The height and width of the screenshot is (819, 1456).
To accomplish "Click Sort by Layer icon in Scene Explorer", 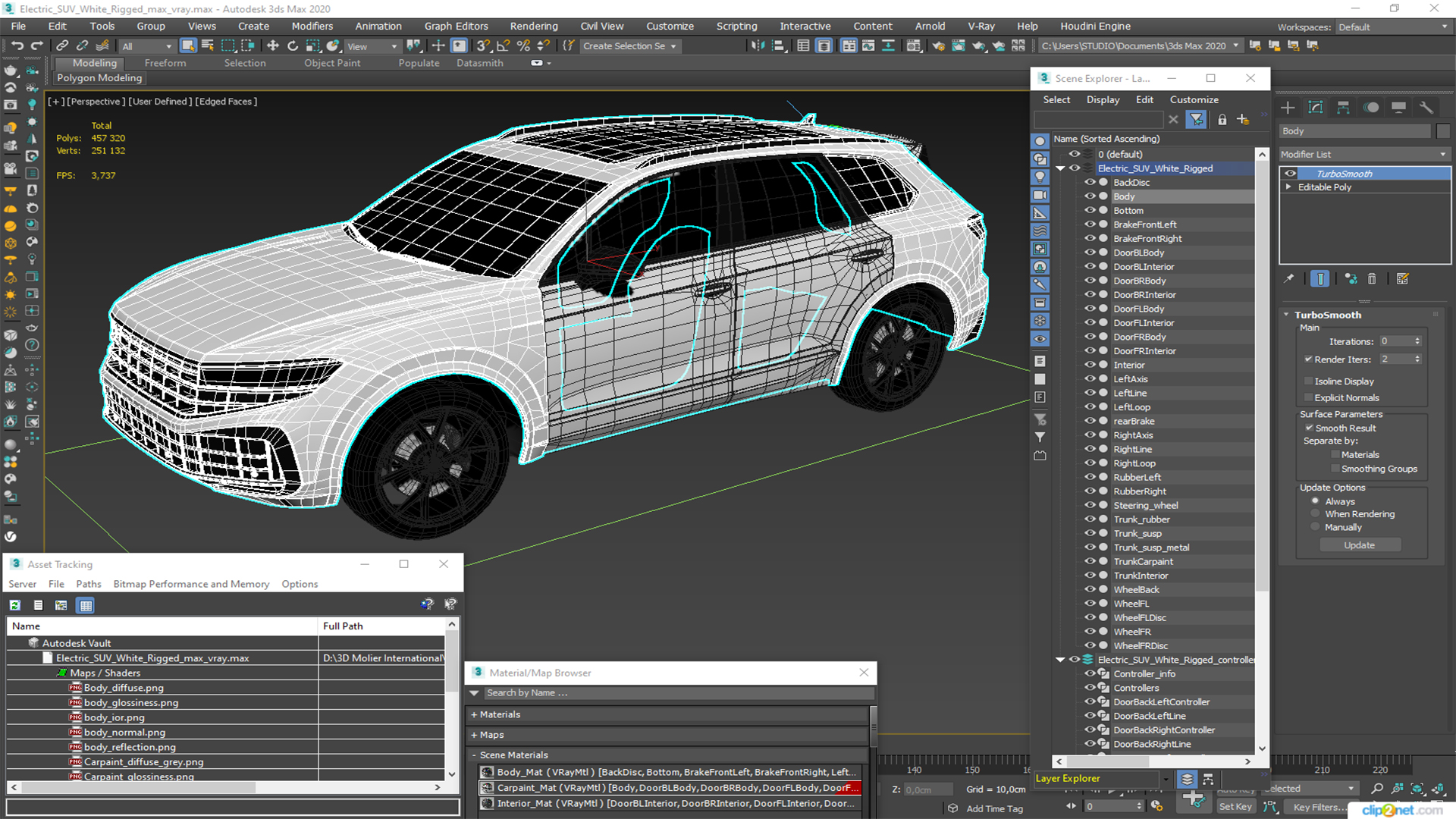I will coord(1187,779).
